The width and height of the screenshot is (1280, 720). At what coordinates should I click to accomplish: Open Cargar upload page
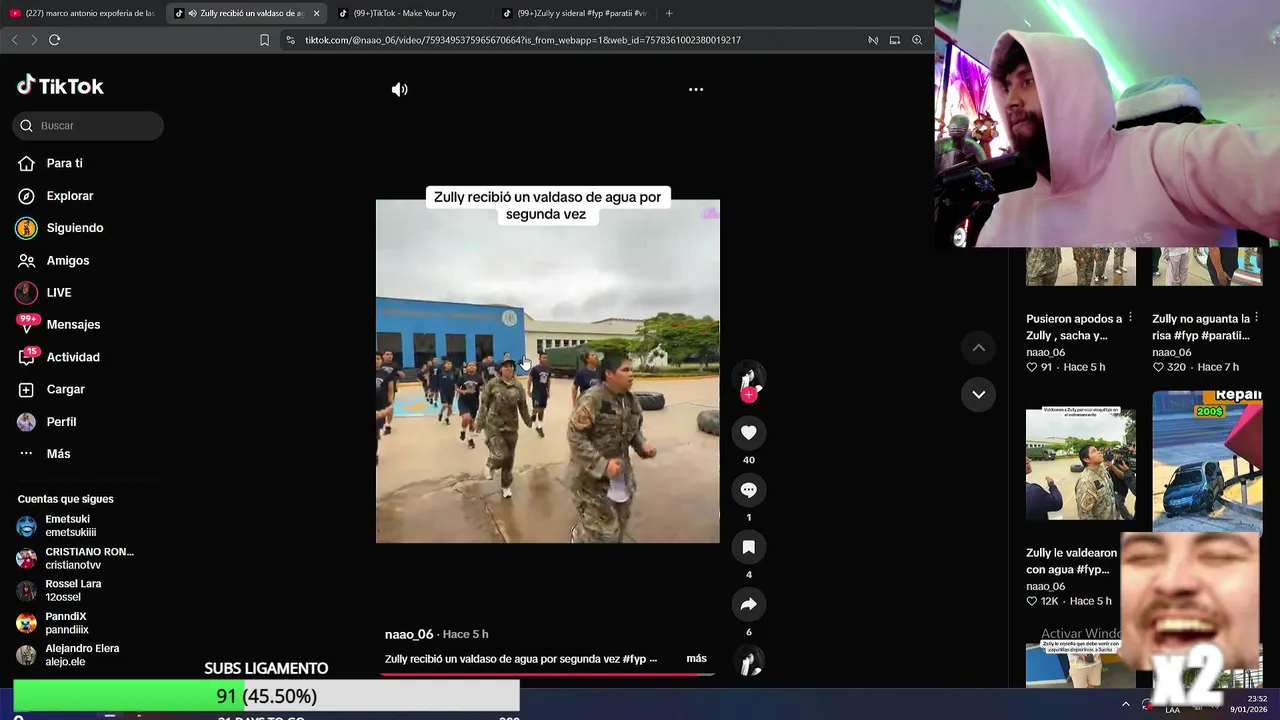point(65,389)
